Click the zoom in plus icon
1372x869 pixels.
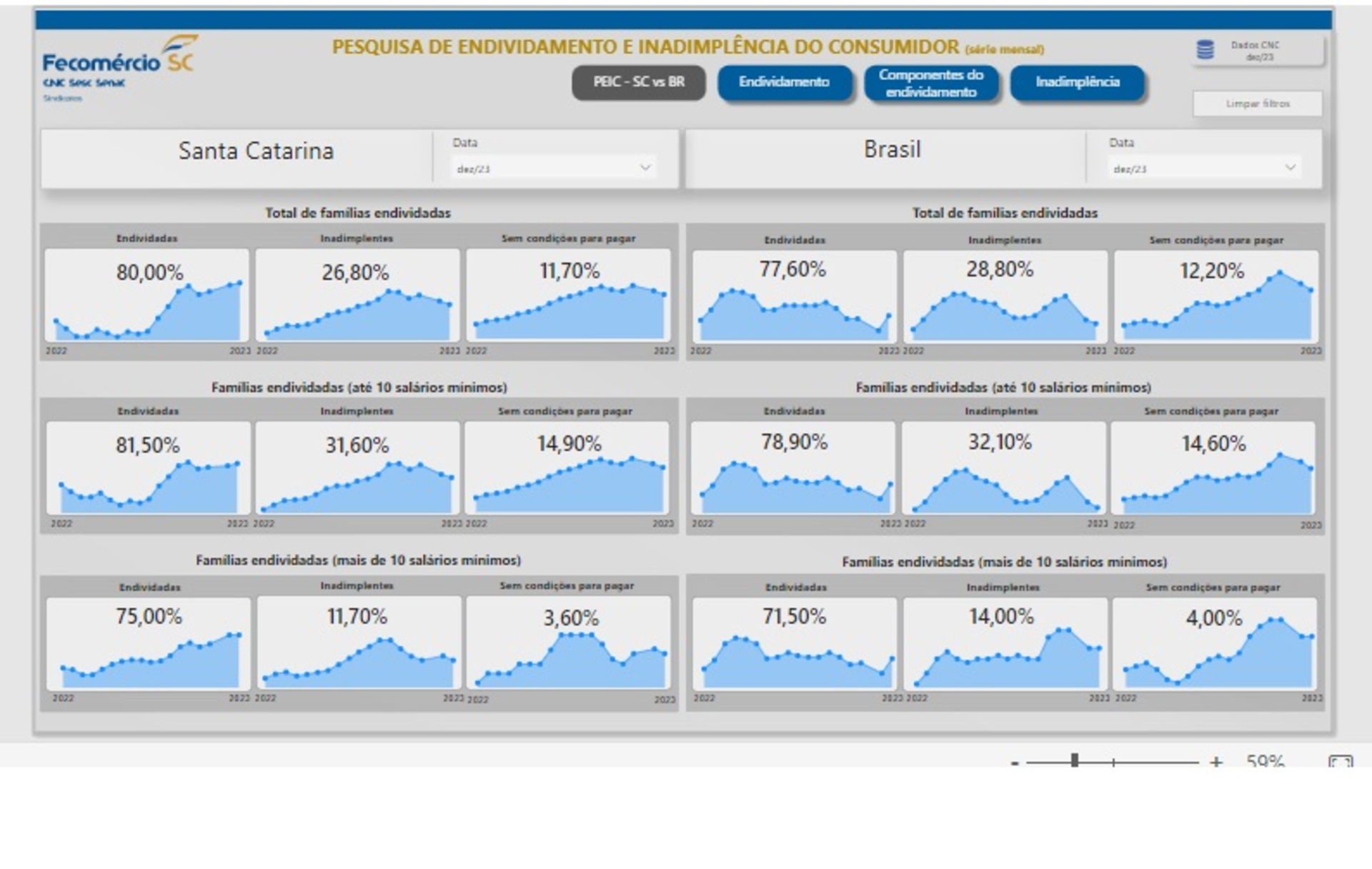click(1216, 762)
